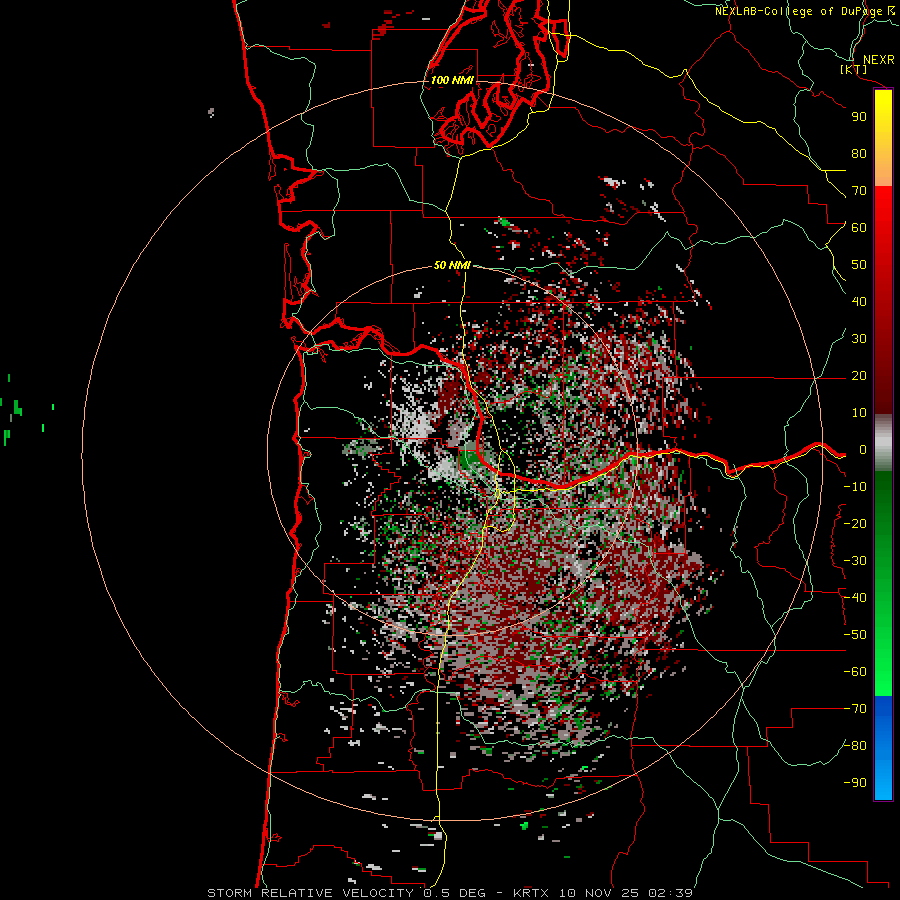Click the -20 scale value
Viewport: 900px width, 900px height.
(855, 523)
